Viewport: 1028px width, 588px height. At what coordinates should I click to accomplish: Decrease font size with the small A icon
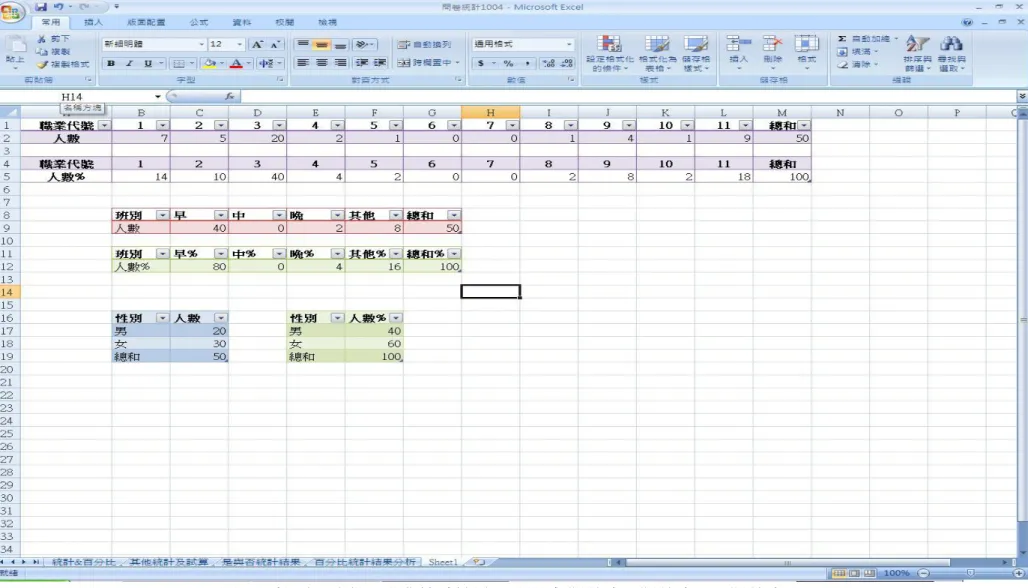pos(275,44)
